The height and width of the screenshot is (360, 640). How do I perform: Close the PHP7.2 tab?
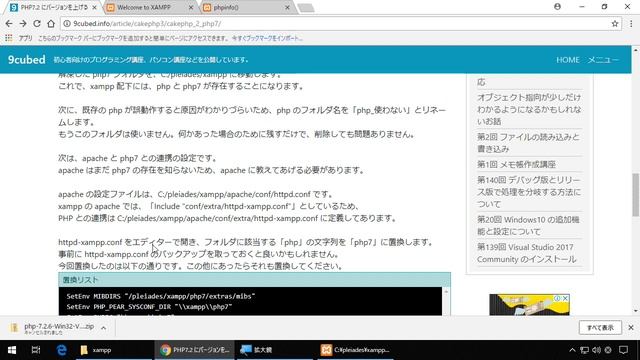point(95,7)
